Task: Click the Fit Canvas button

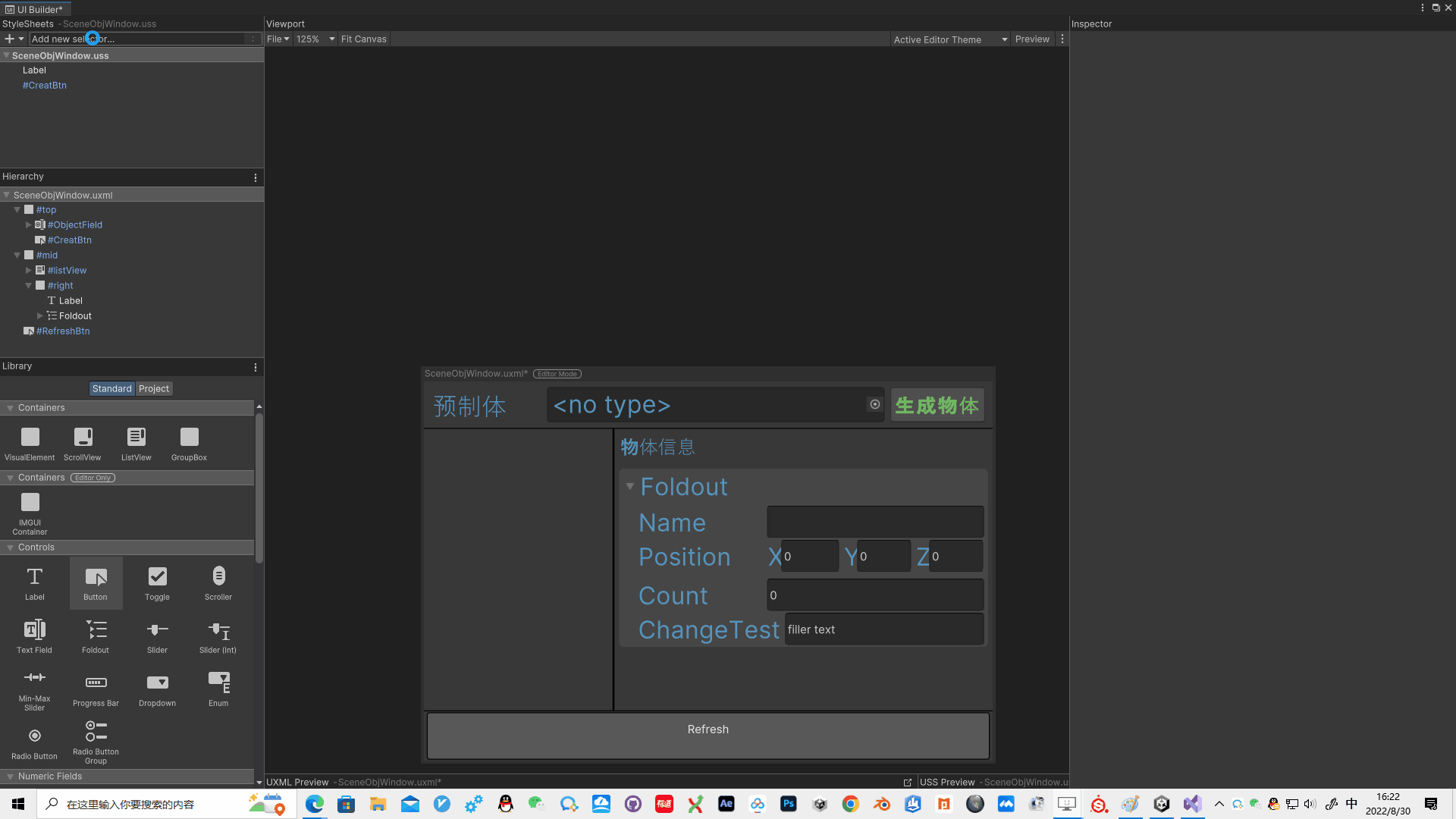Action: pos(363,39)
